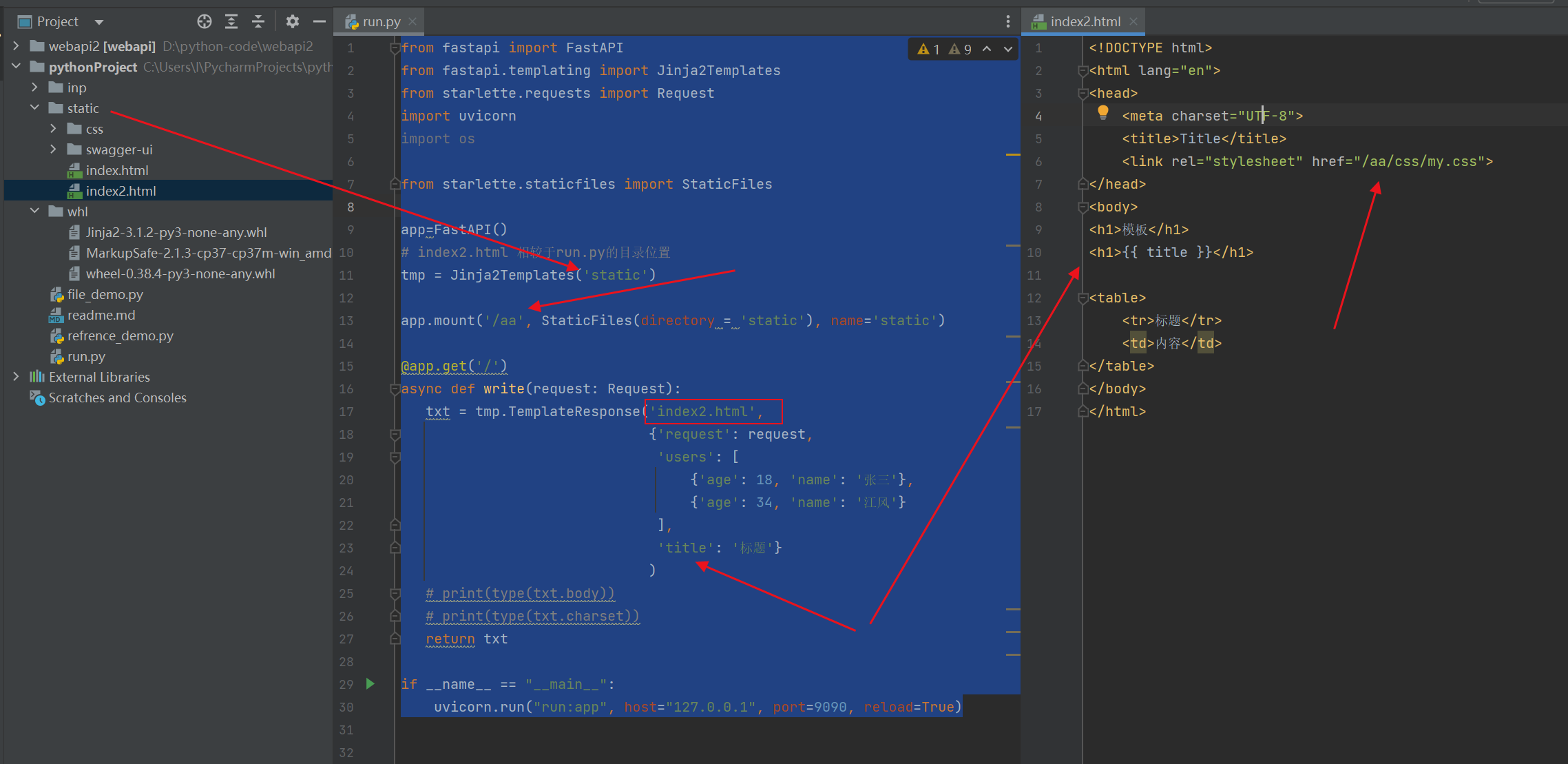This screenshot has width=1568, height=764.
Task: Click the run gutter arrow at line 29
Action: (x=370, y=683)
